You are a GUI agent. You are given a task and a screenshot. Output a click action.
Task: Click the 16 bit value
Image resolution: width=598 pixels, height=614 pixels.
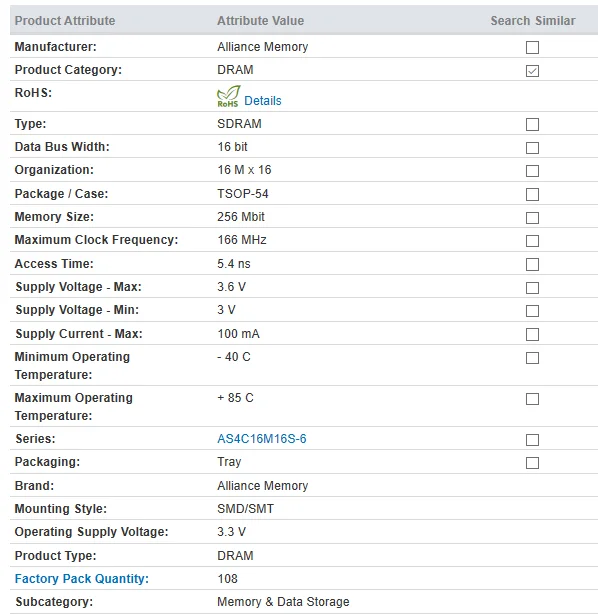[x=232, y=146]
